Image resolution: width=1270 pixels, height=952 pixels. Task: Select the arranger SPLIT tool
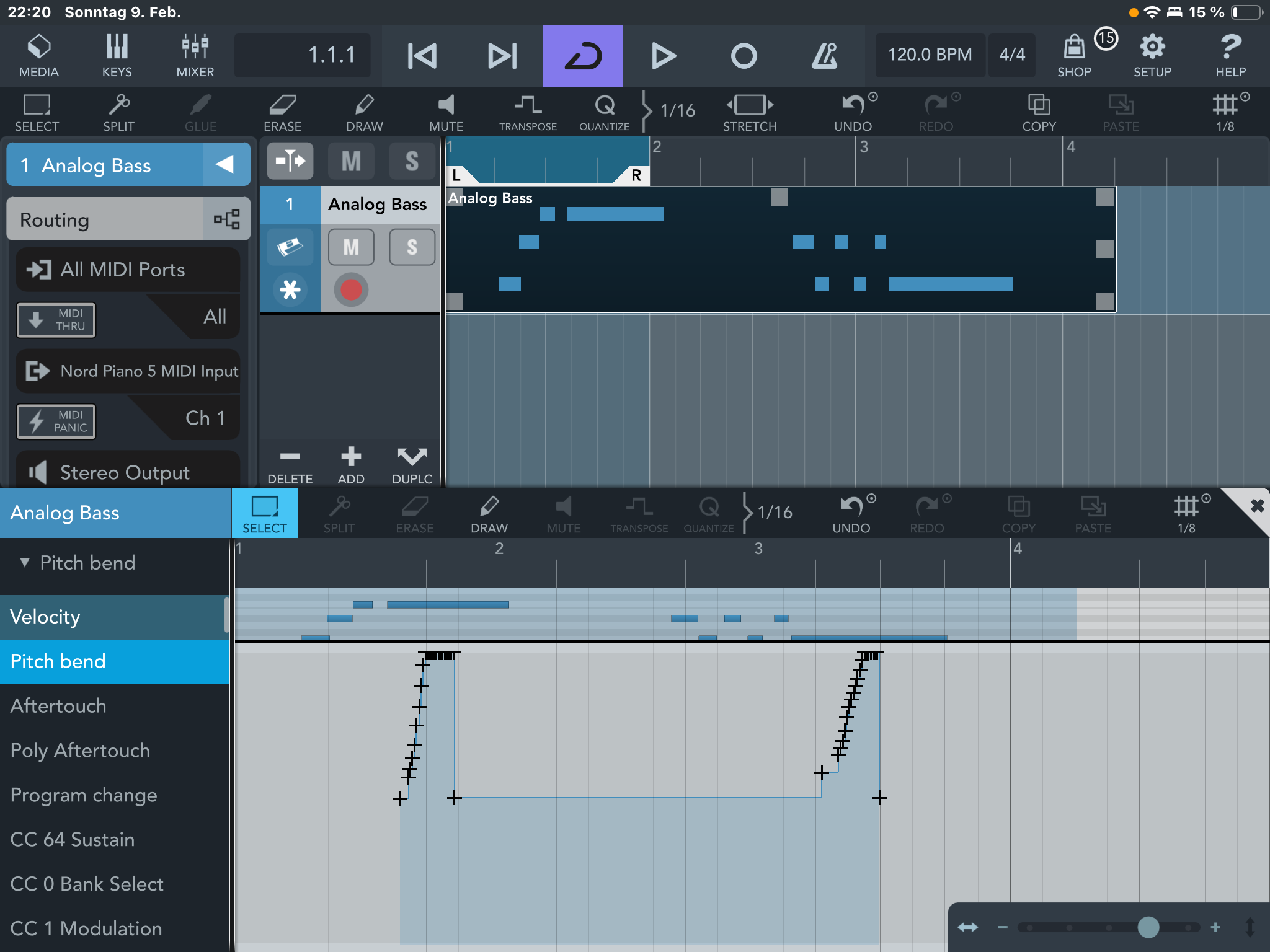118,113
